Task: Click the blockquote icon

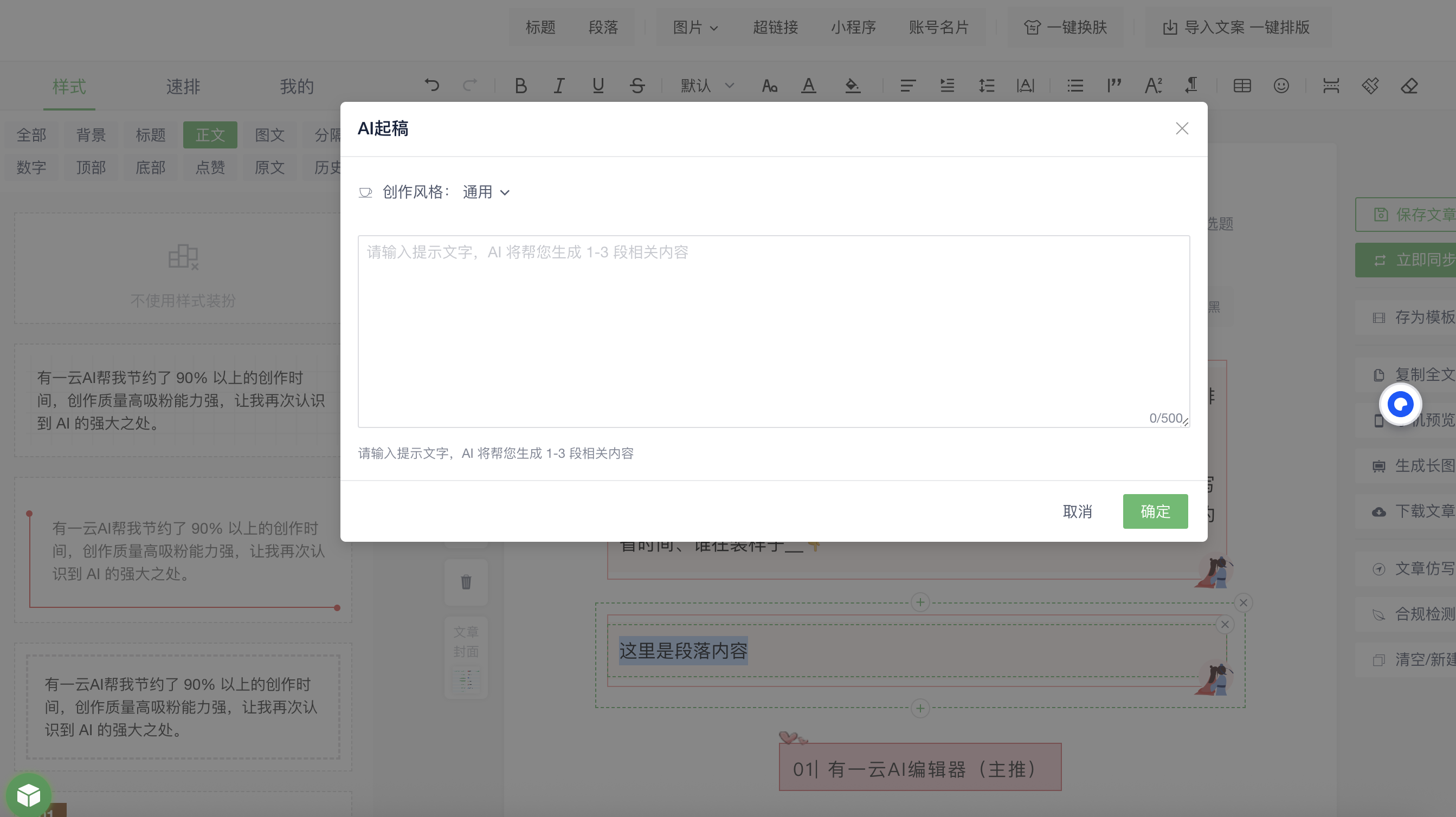Action: click(x=1114, y=86)
